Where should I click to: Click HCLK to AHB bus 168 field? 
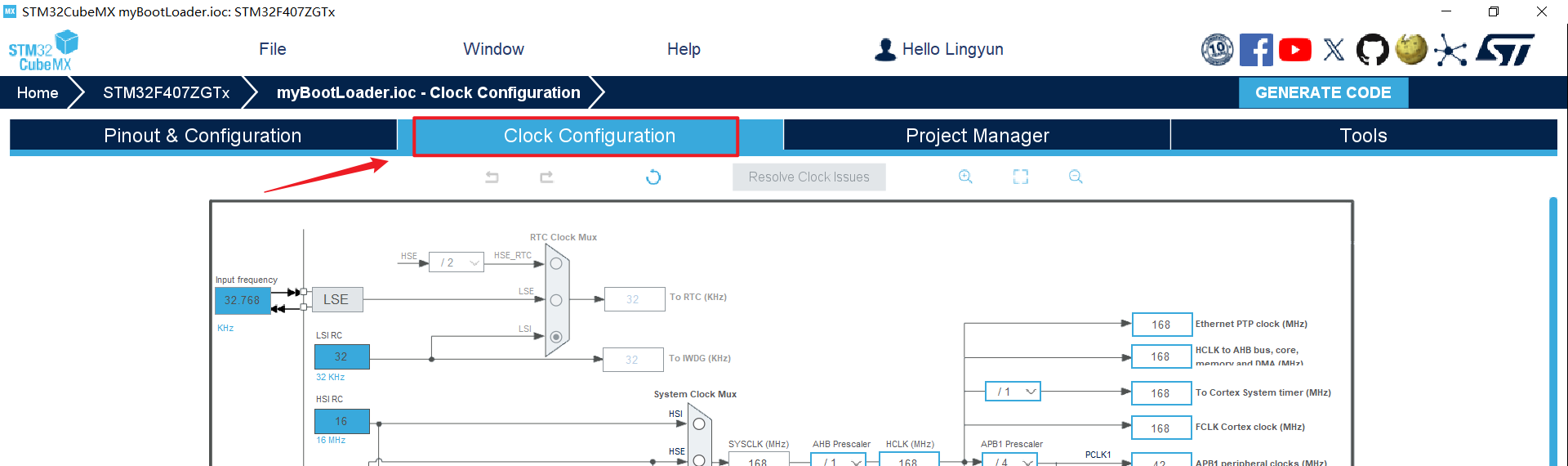coord(1161,357)
